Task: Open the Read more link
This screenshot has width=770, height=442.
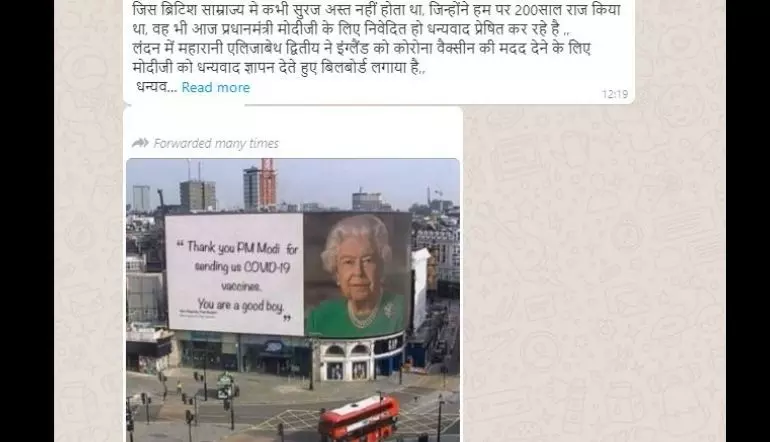Action: tap(216, 87)
